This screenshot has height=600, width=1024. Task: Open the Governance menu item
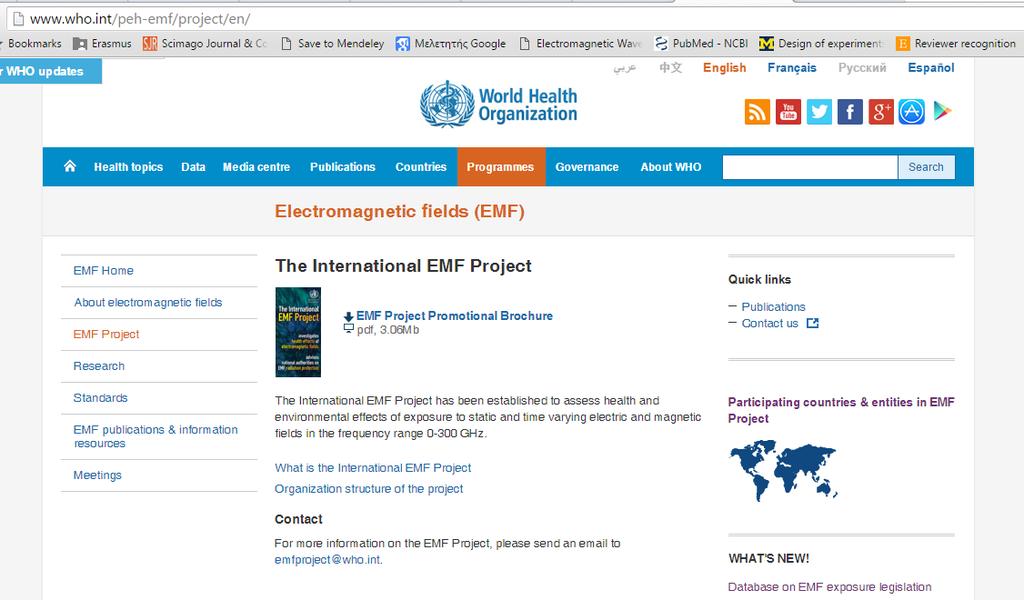click(586, 167)
